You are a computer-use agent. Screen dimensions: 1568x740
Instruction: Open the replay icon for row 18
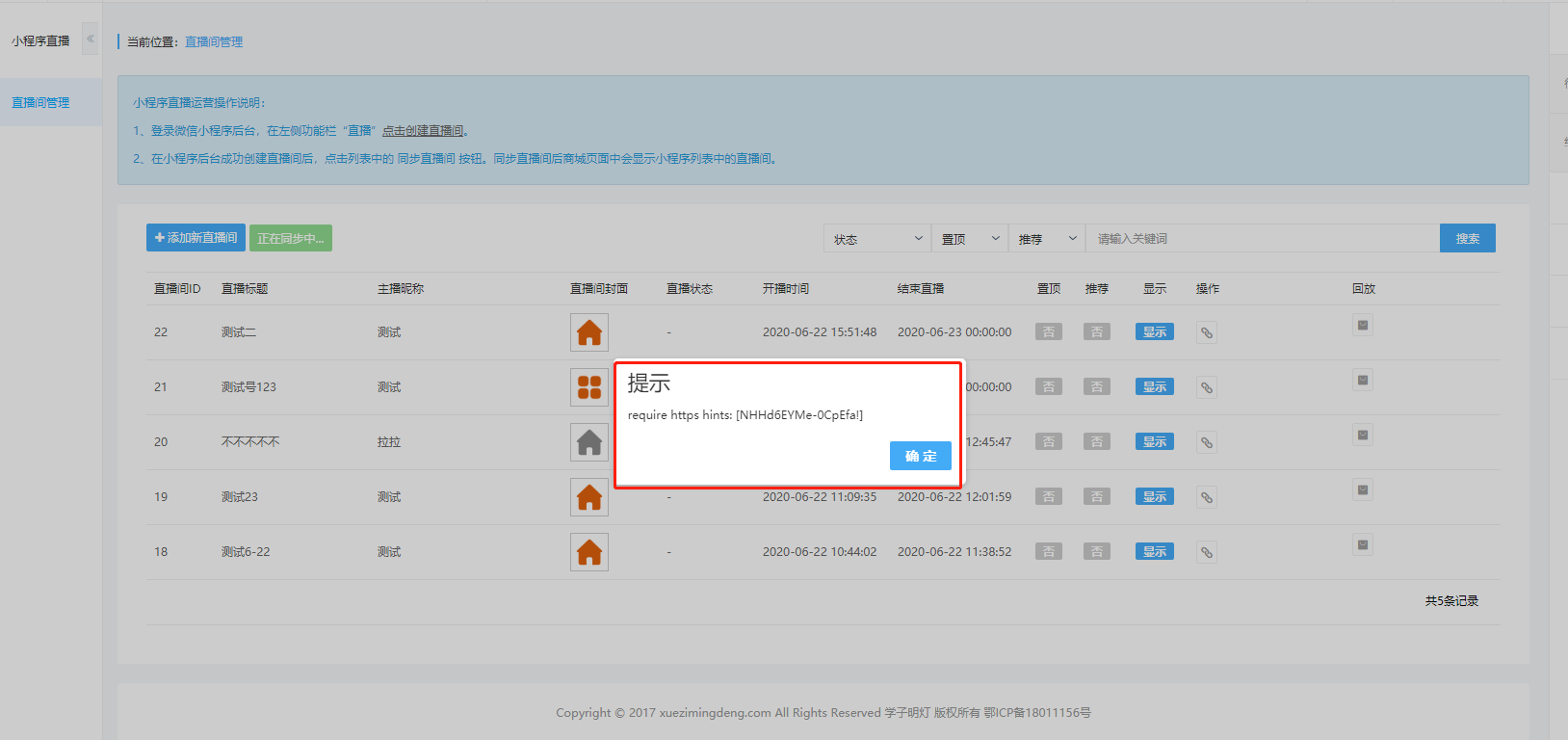(x=1363, y=545)
